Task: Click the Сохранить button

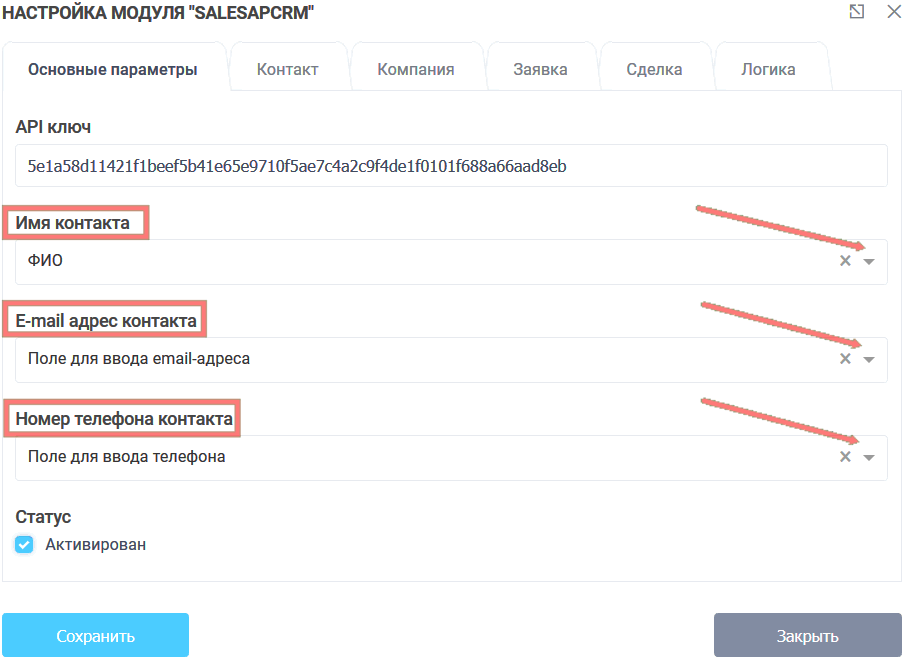Action: pos(95,634)
